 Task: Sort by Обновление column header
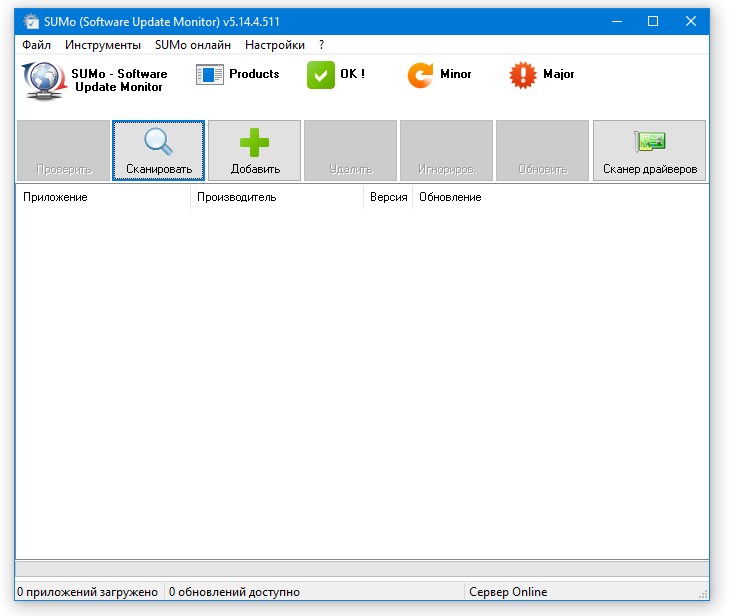[x=450, y=197]
